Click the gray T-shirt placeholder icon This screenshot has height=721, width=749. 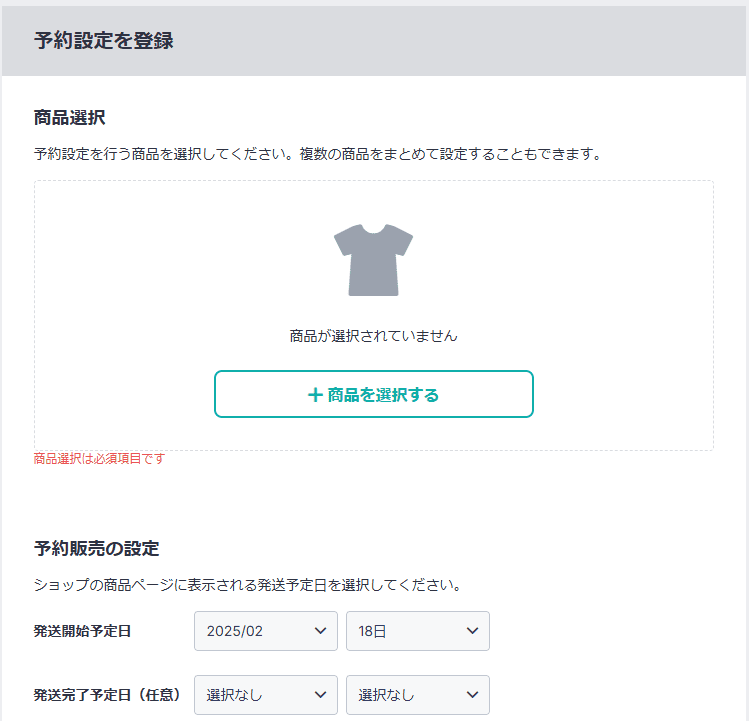373,260
